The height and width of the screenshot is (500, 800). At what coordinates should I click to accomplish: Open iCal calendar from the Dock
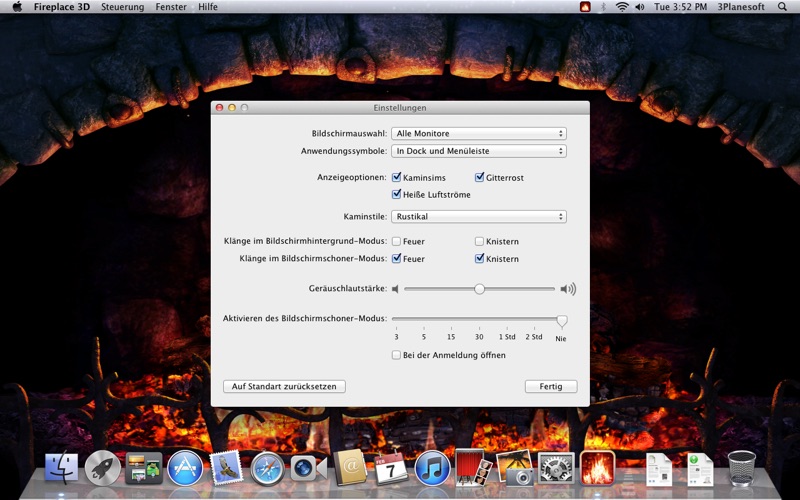[391, 468]
